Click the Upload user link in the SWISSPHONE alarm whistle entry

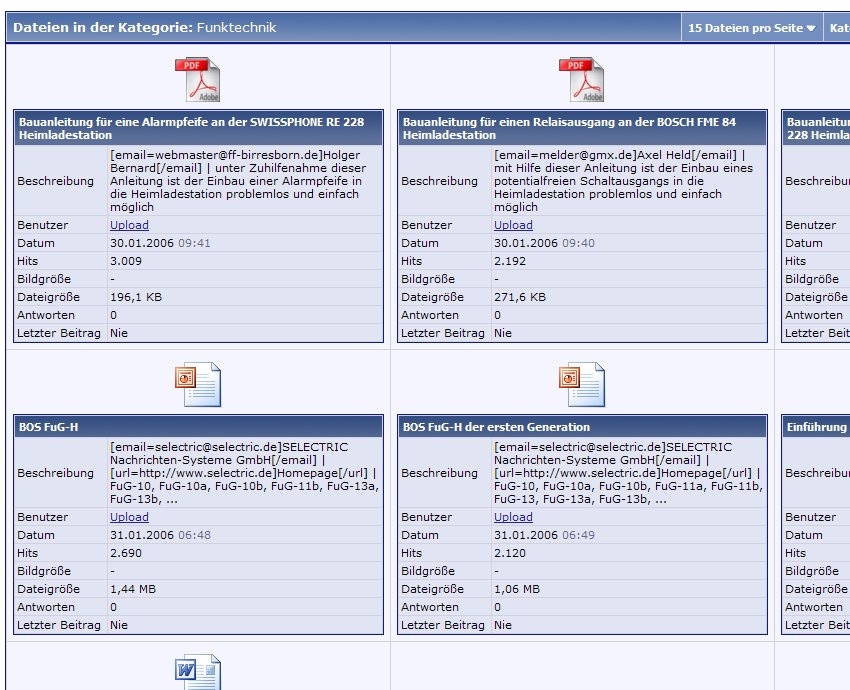tap(129, 225)
